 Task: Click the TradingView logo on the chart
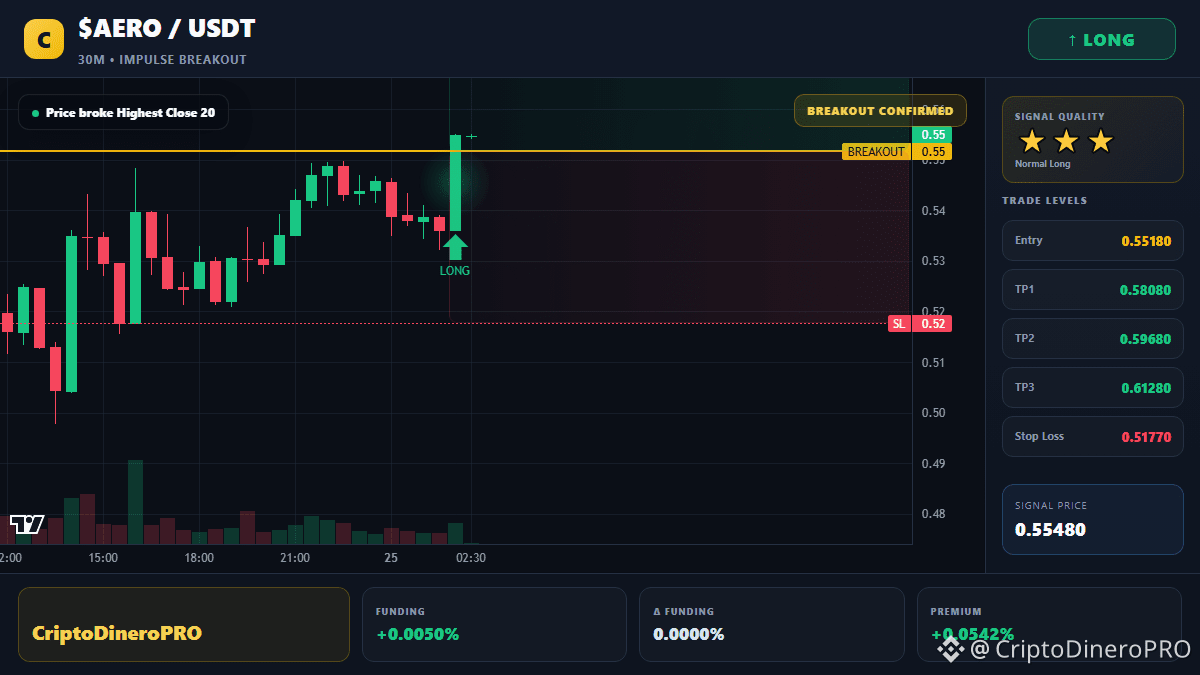tap(27, 524)
